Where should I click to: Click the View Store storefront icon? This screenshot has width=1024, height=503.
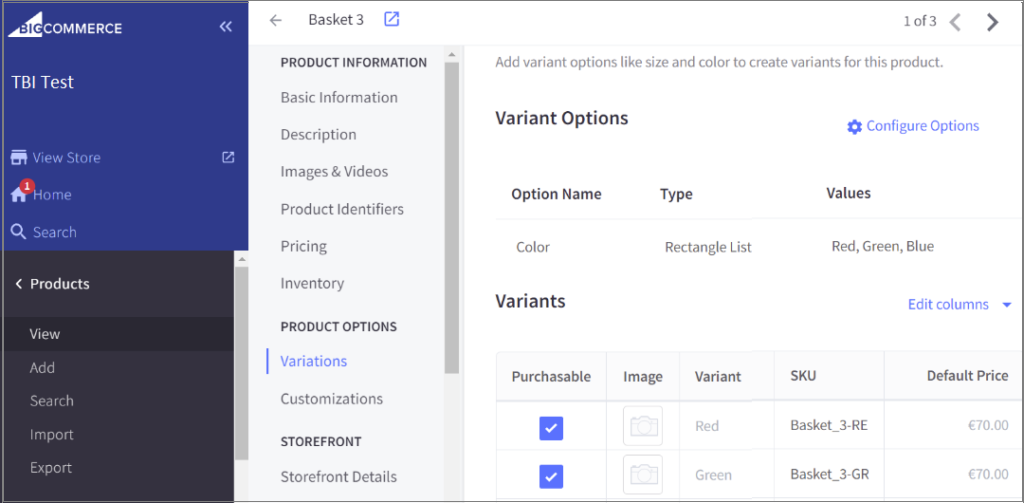19,157
